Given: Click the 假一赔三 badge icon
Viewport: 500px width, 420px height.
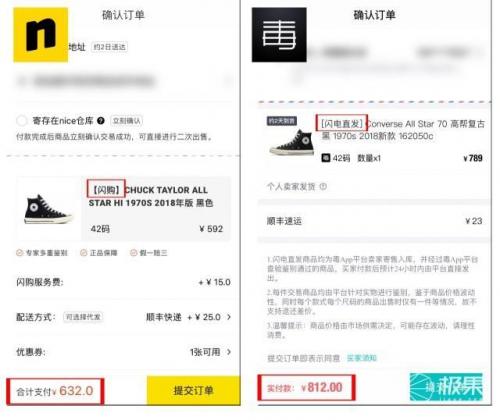Looking at the screenshot, I should pyautogui.click(x=133, y=253).
